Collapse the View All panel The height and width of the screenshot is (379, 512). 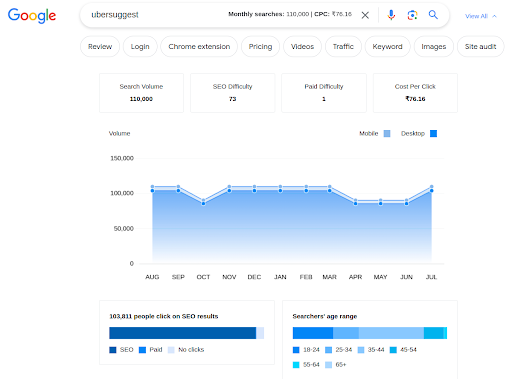click(480, 16)
